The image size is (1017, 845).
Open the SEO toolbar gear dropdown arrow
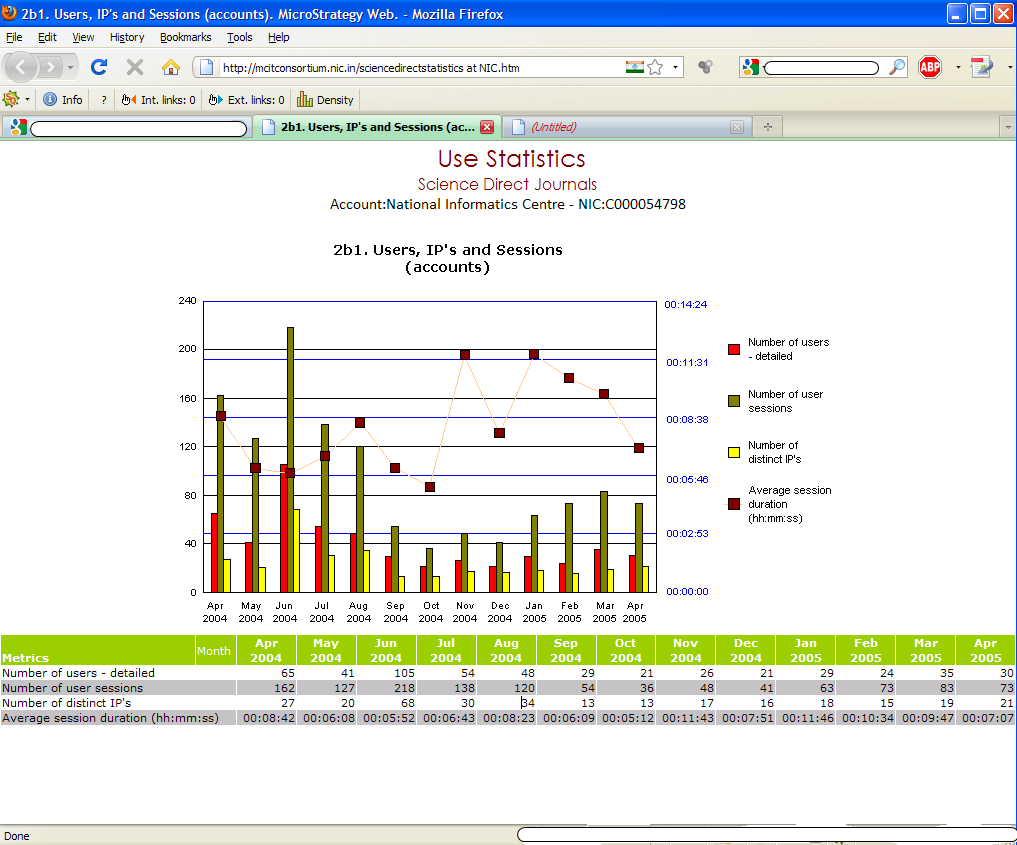pos(27,100)
